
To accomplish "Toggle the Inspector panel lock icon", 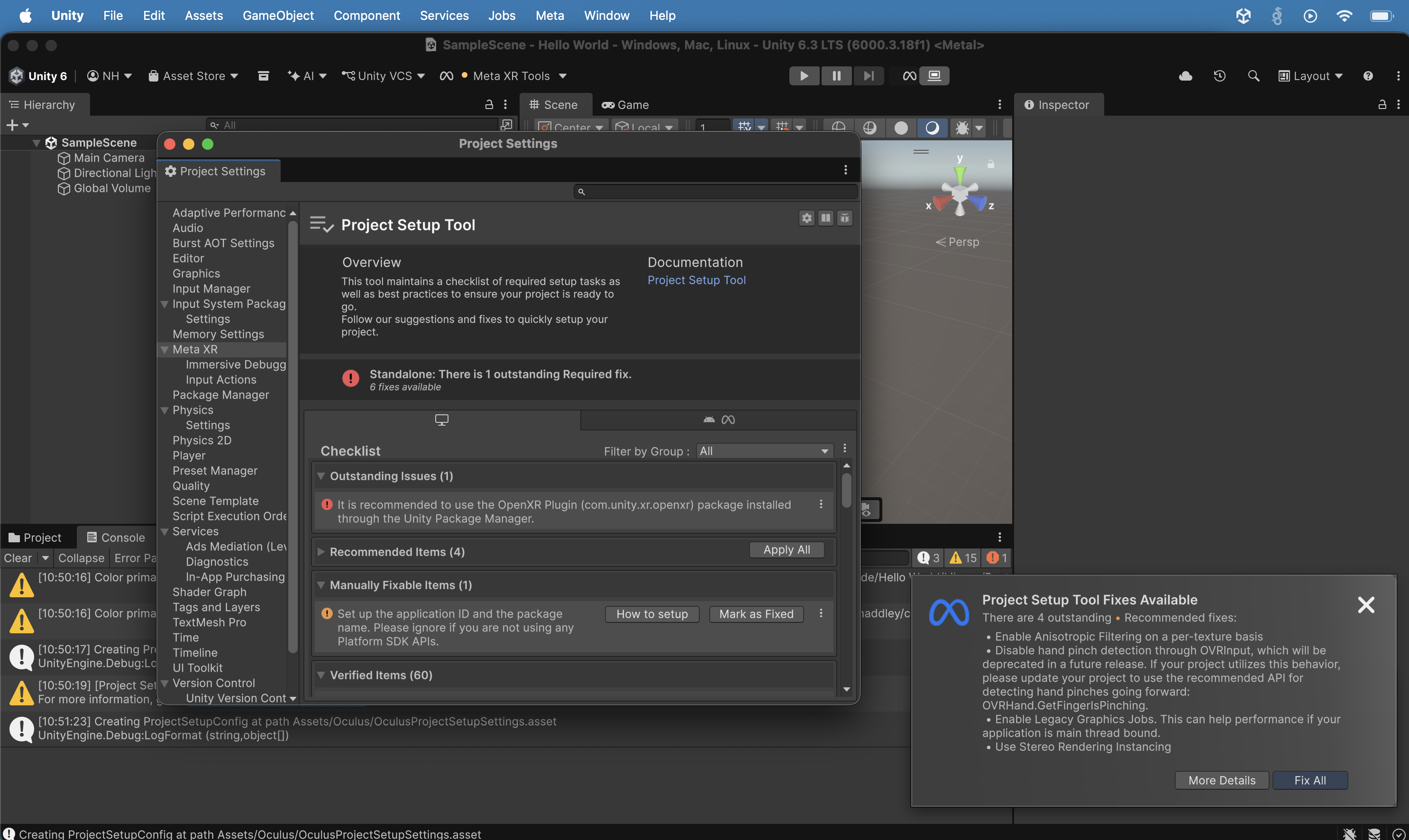I will (x=1382, y=105).
